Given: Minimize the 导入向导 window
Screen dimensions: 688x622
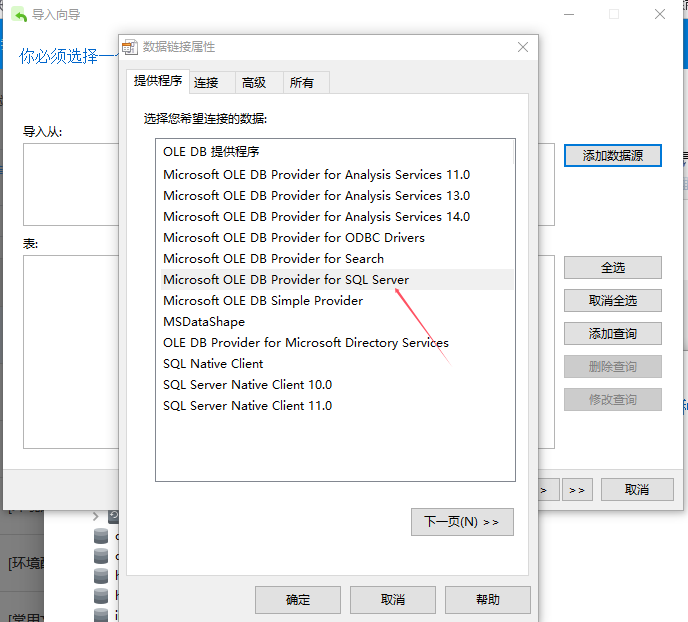Looking at the screenshot, I should (569, 14).
